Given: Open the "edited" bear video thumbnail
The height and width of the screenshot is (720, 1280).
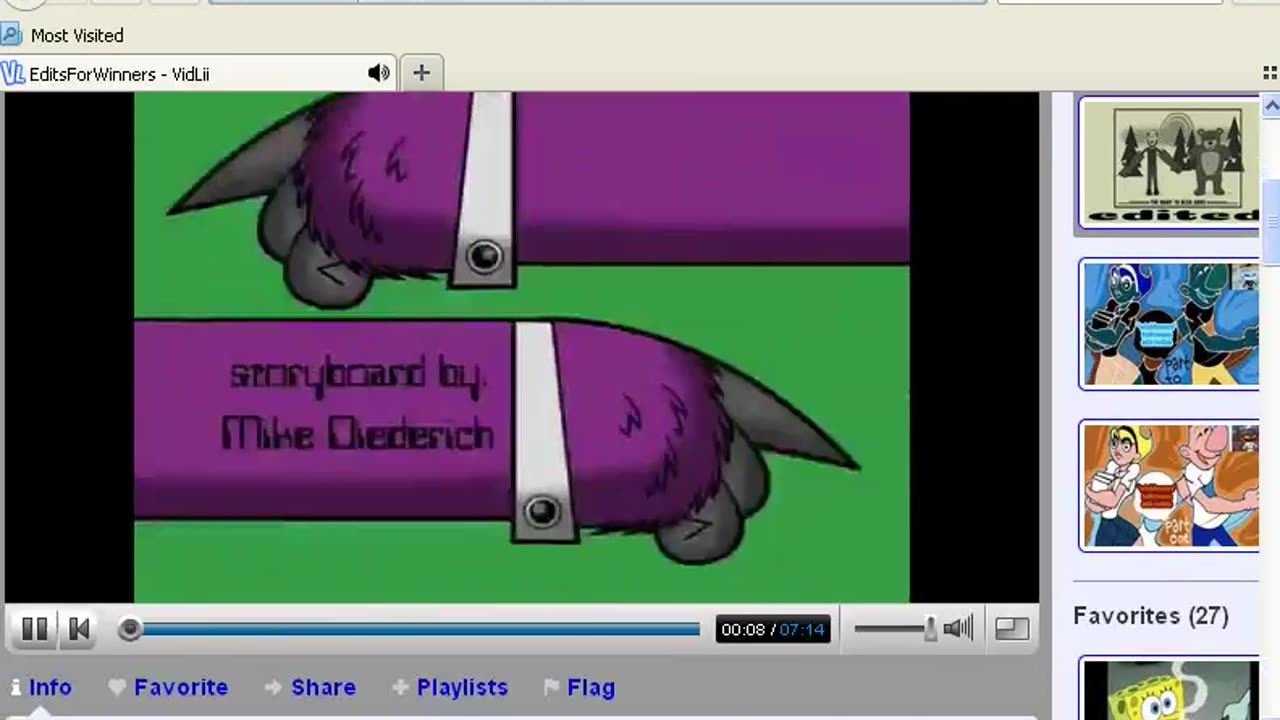Looking at the screenshot, I should point(1169,163).
